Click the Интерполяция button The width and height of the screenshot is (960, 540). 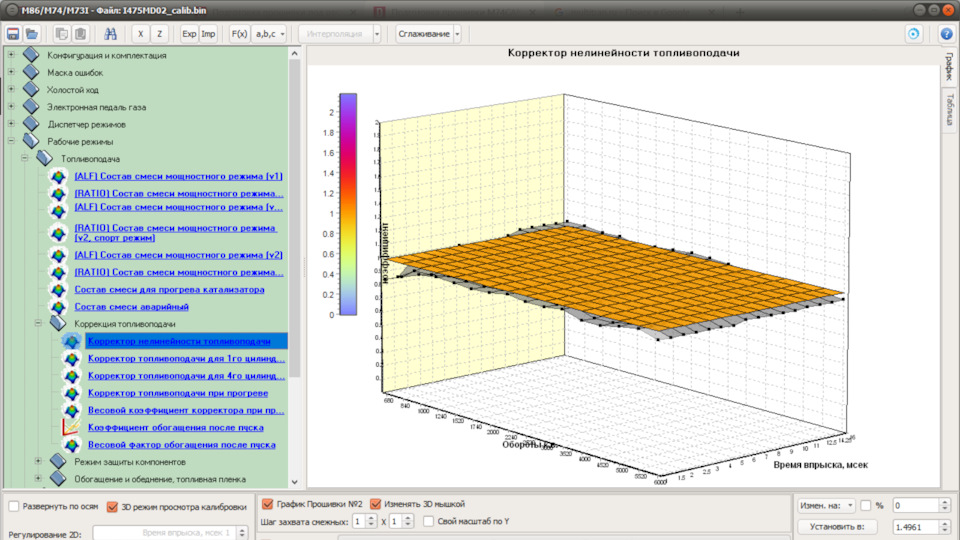[335, 34]
